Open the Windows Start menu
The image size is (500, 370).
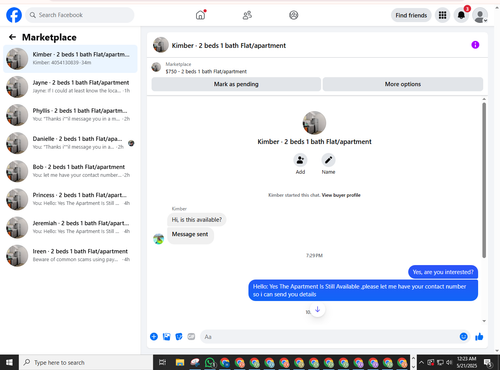(x=9, y=362)
